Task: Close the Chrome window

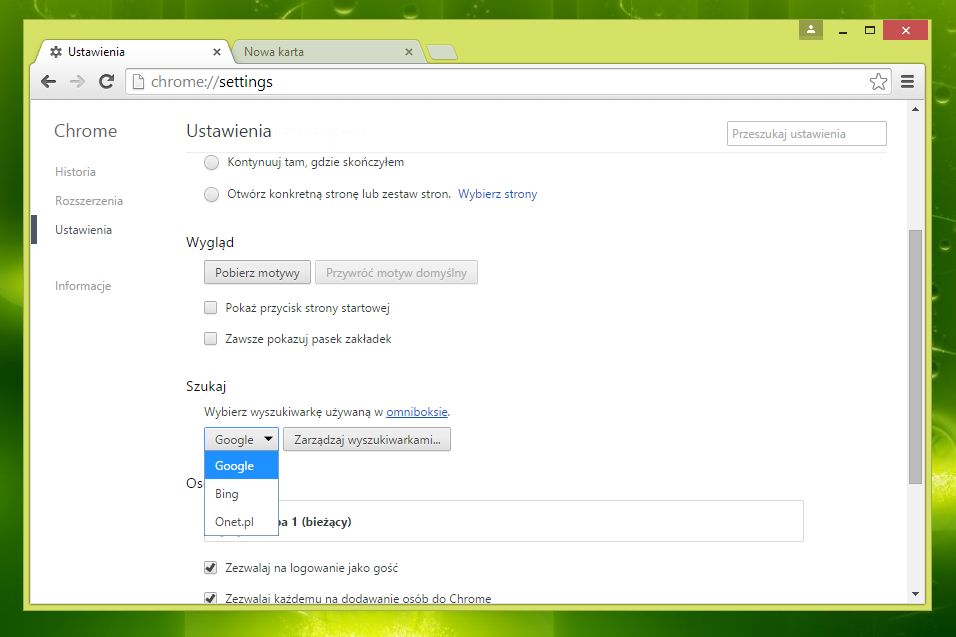Action: 905,30
